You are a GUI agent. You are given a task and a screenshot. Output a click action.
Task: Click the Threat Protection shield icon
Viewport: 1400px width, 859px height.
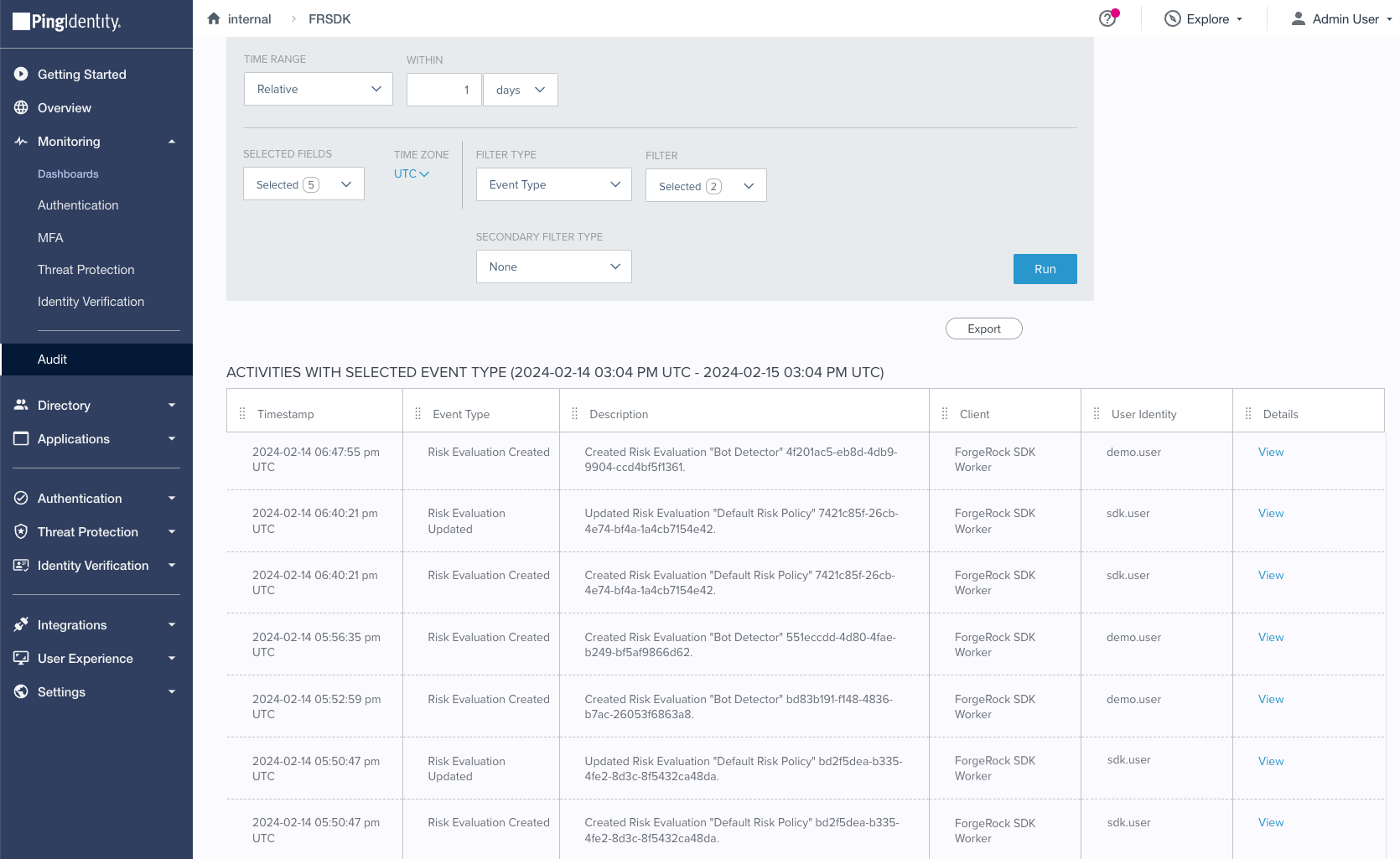[x=21, y=531]
